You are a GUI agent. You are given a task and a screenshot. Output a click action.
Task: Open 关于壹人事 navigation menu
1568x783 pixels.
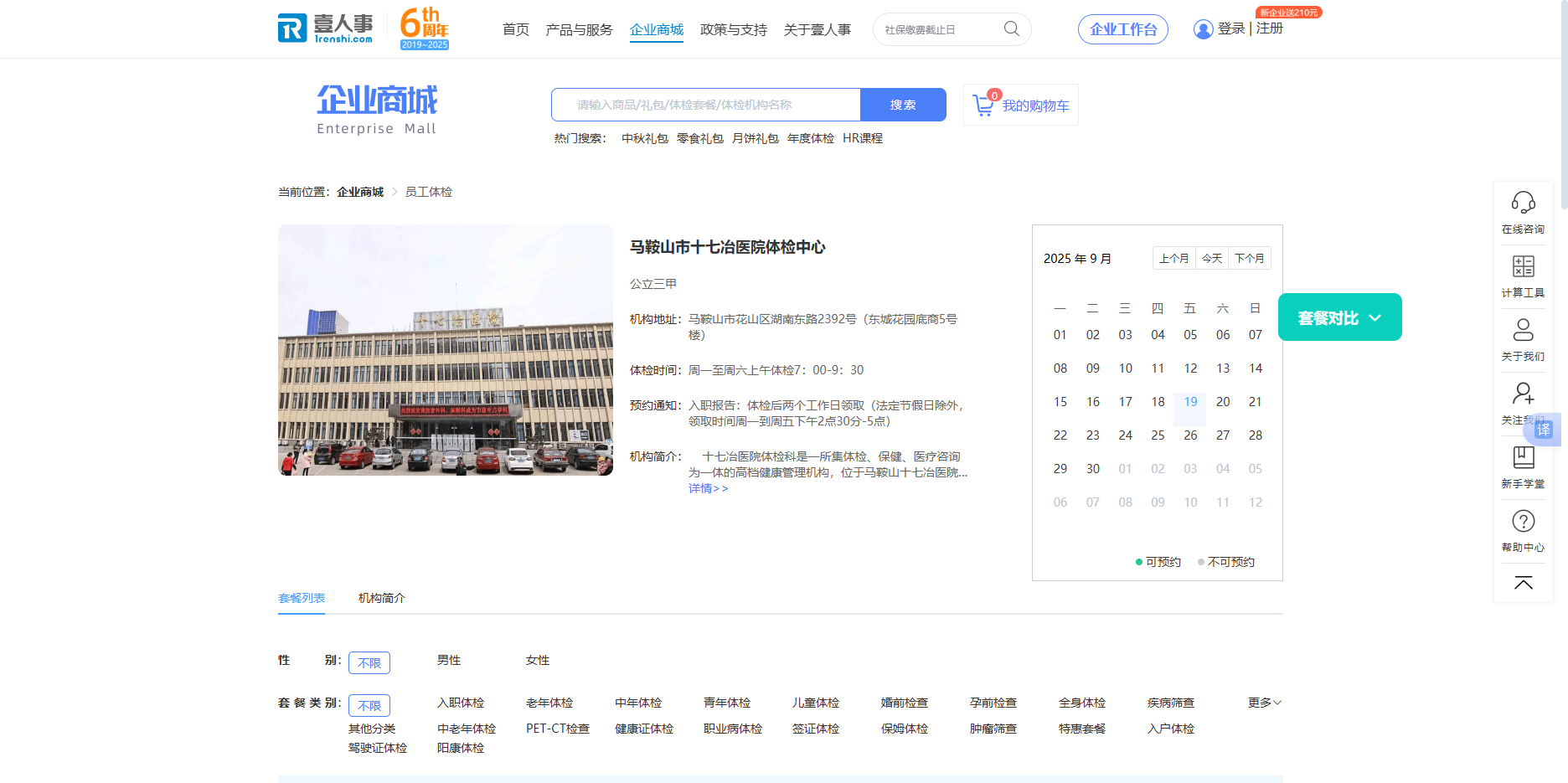click(818, 29)
